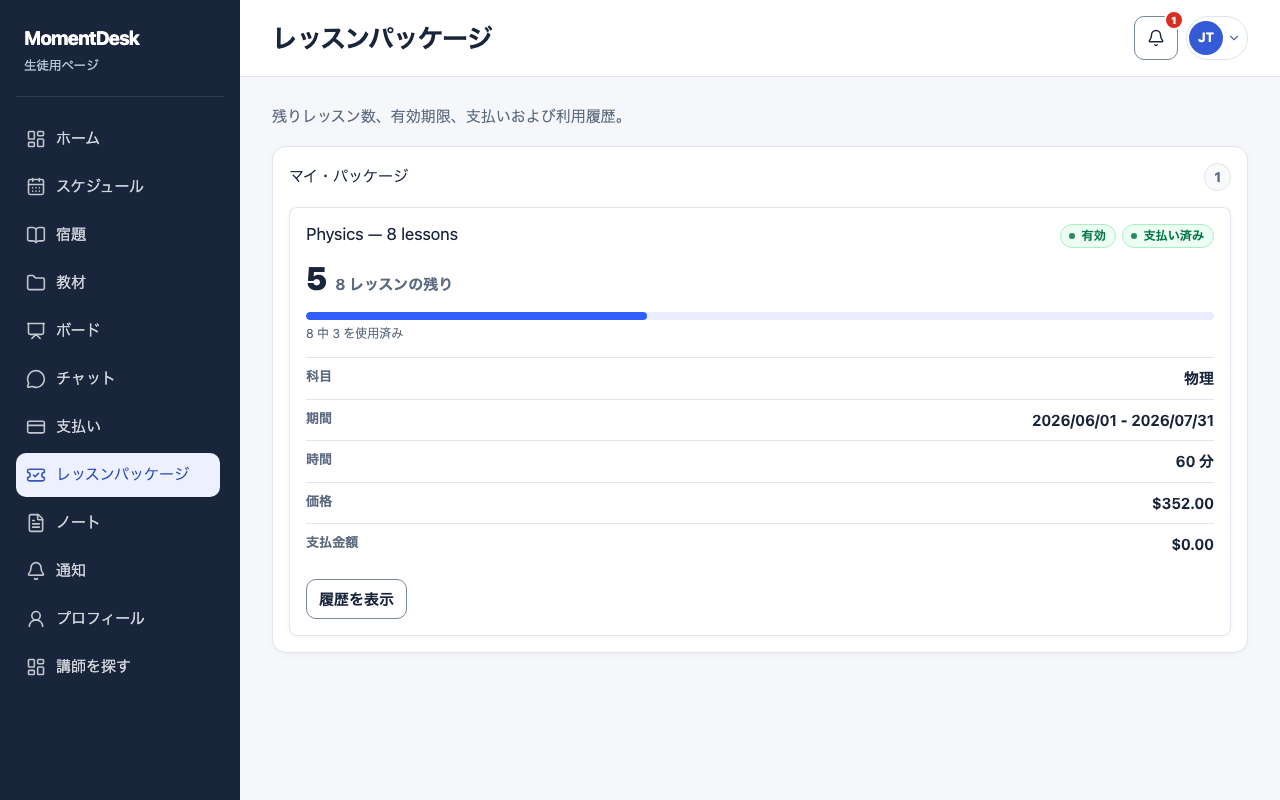Click the 講師を探す grid icon
The width and height of the screenshot is (1280, 800).
click(x=36, y=667)
